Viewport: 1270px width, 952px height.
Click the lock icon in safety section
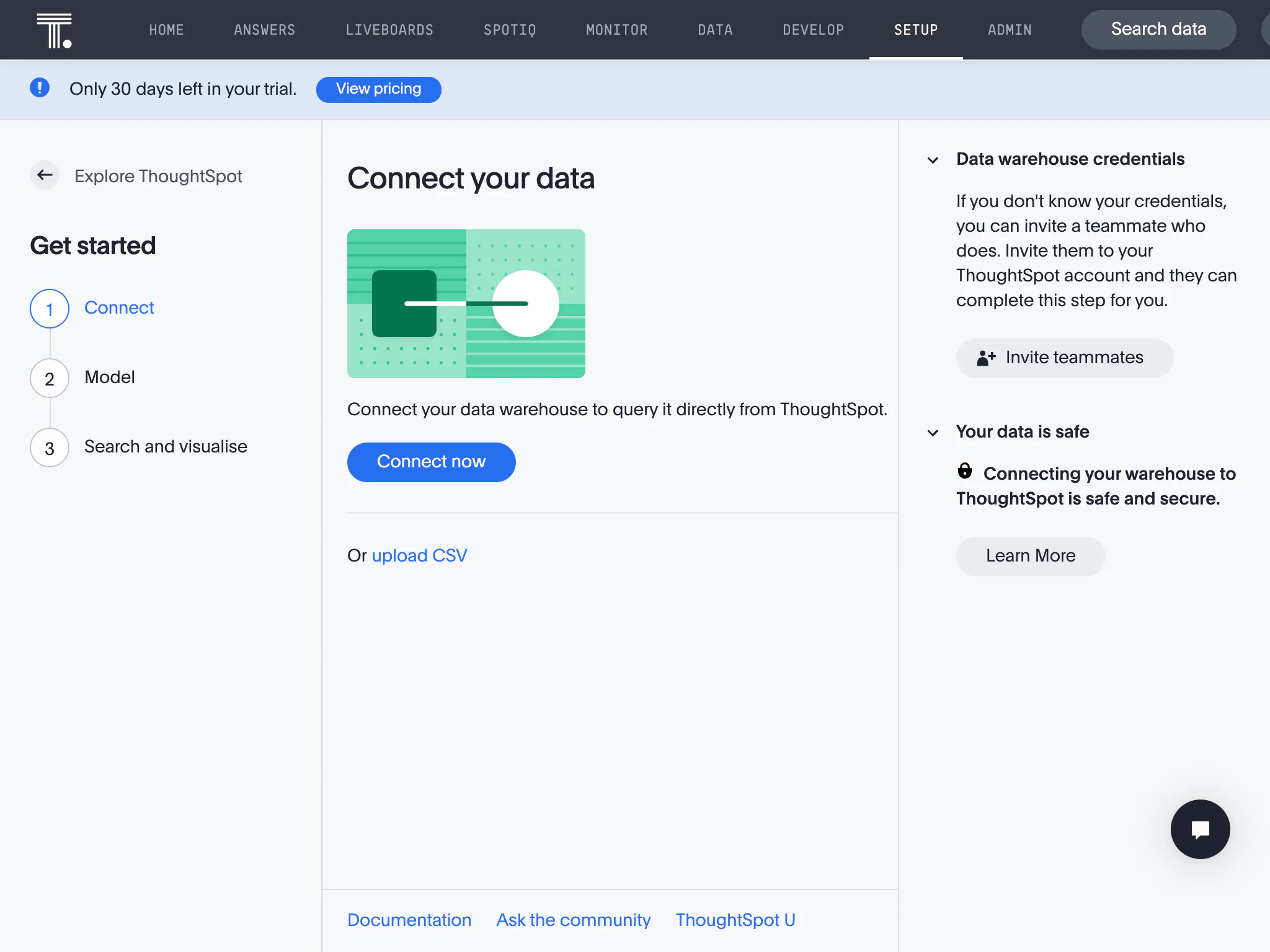(965, 471)
